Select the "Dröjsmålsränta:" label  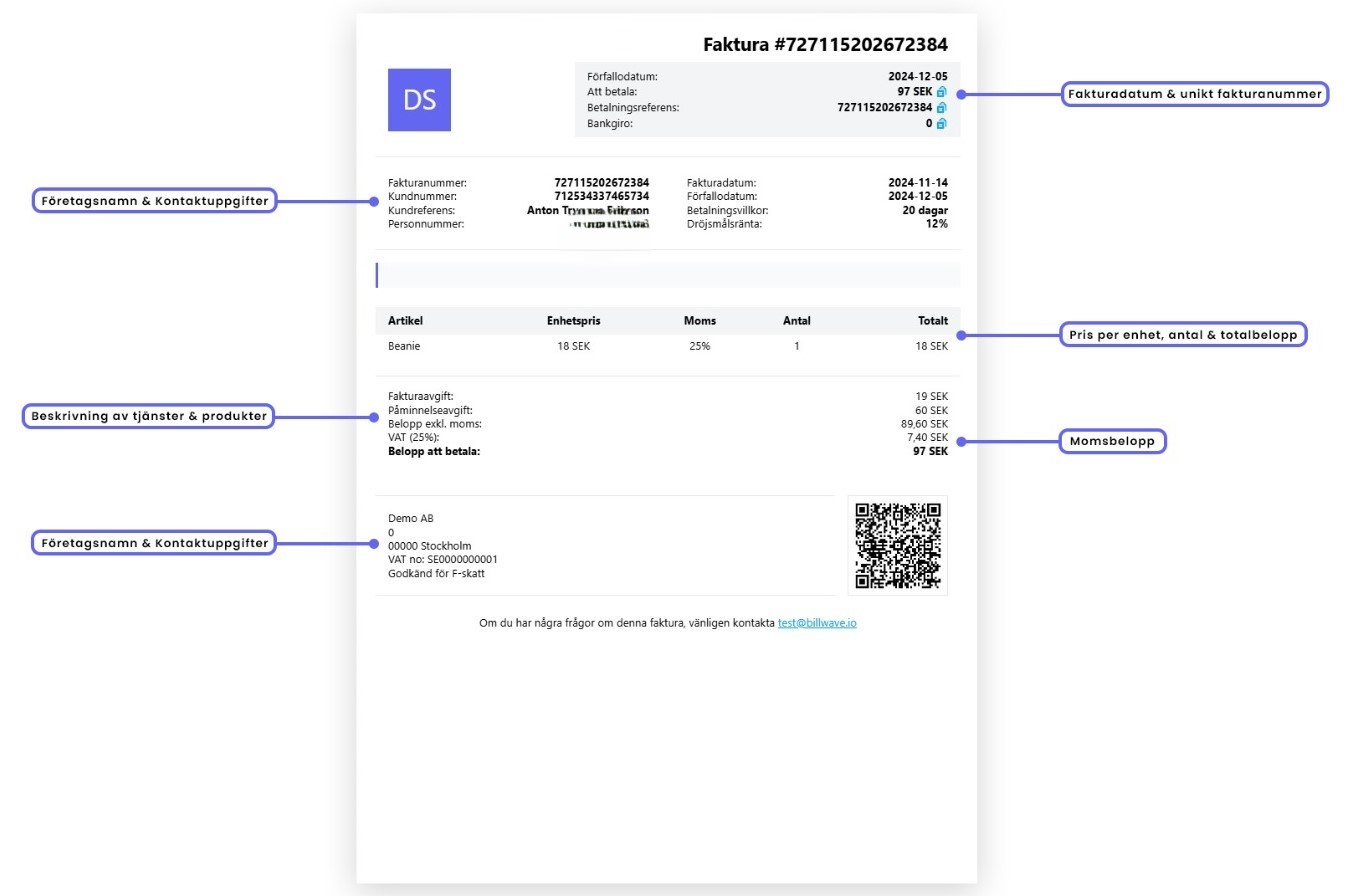coord(724,225)
